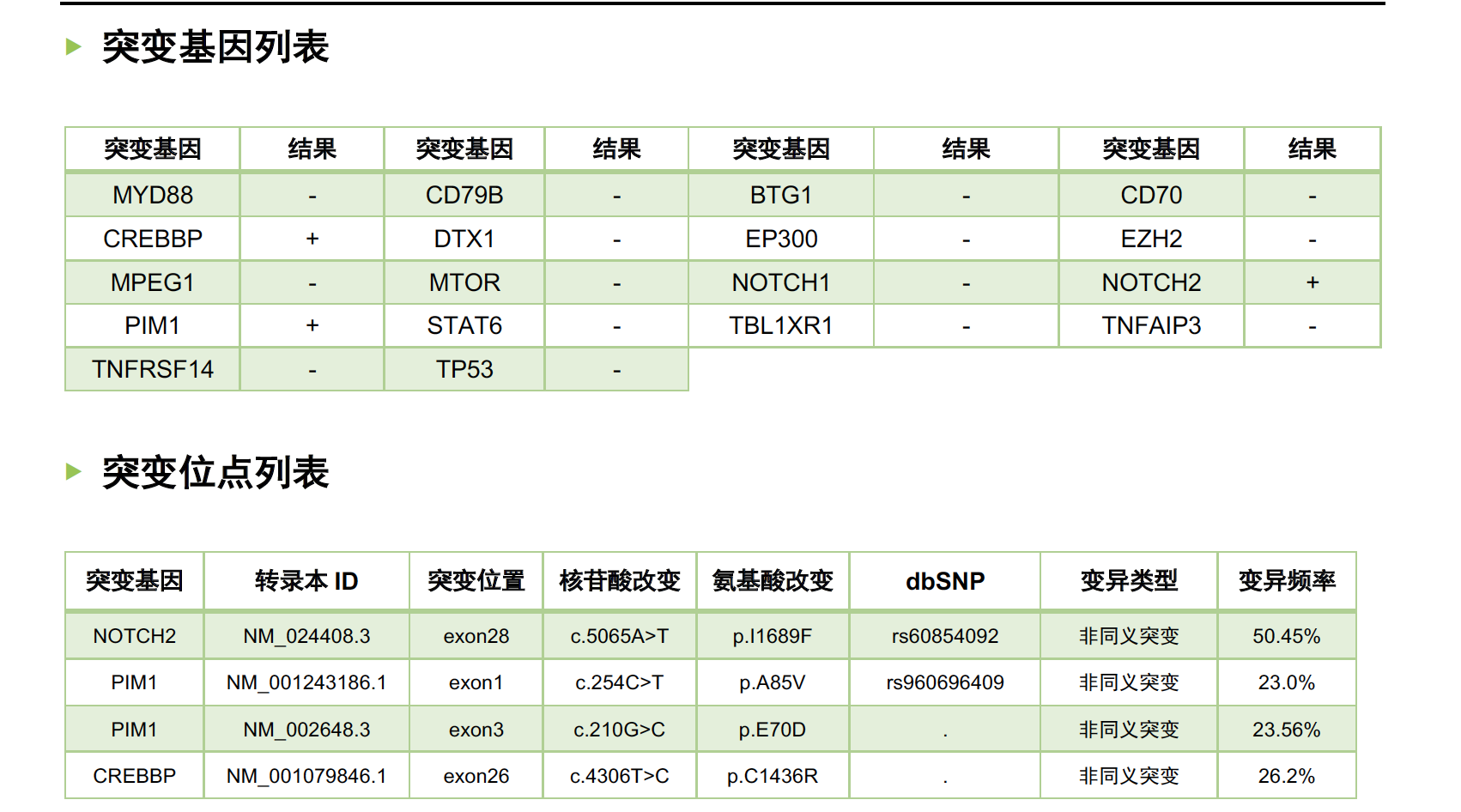Click the green arrow beside 突变位点列表
Image resolution: width=1461 pixels, height=812 pixels.
pos(74,471)
